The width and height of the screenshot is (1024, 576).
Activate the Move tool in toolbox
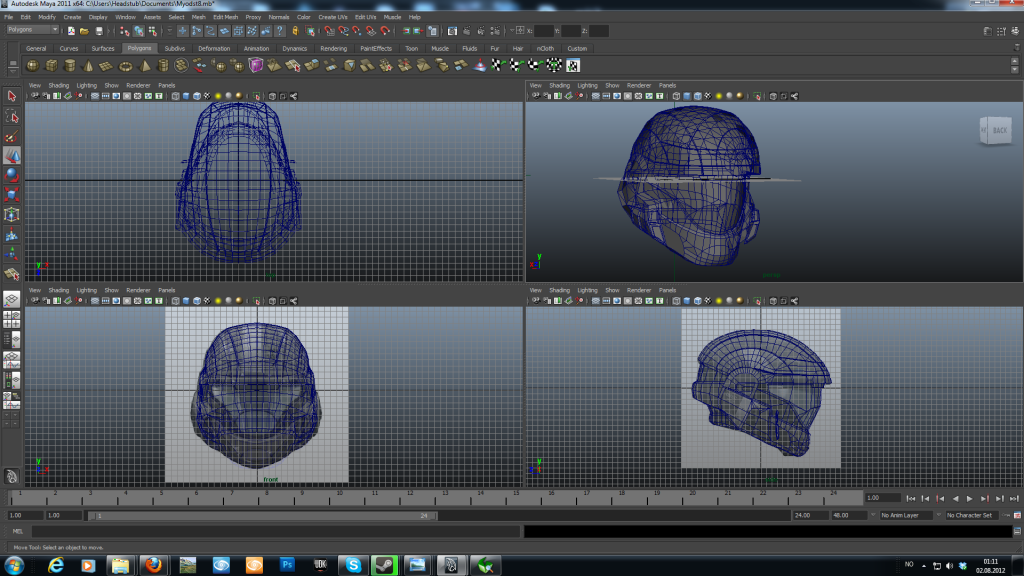tap(12, 156)
